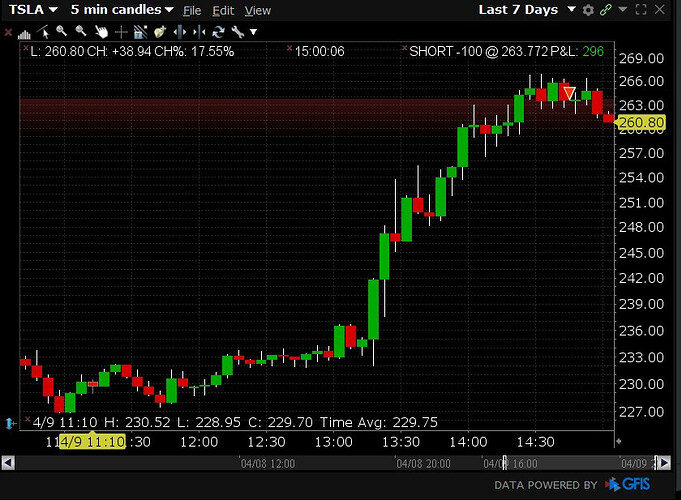Image resolution: width=681 pixels, height=500 pixels.
Task: Dismiss the L: 260.80 quote info label
Action: (26, 47)
